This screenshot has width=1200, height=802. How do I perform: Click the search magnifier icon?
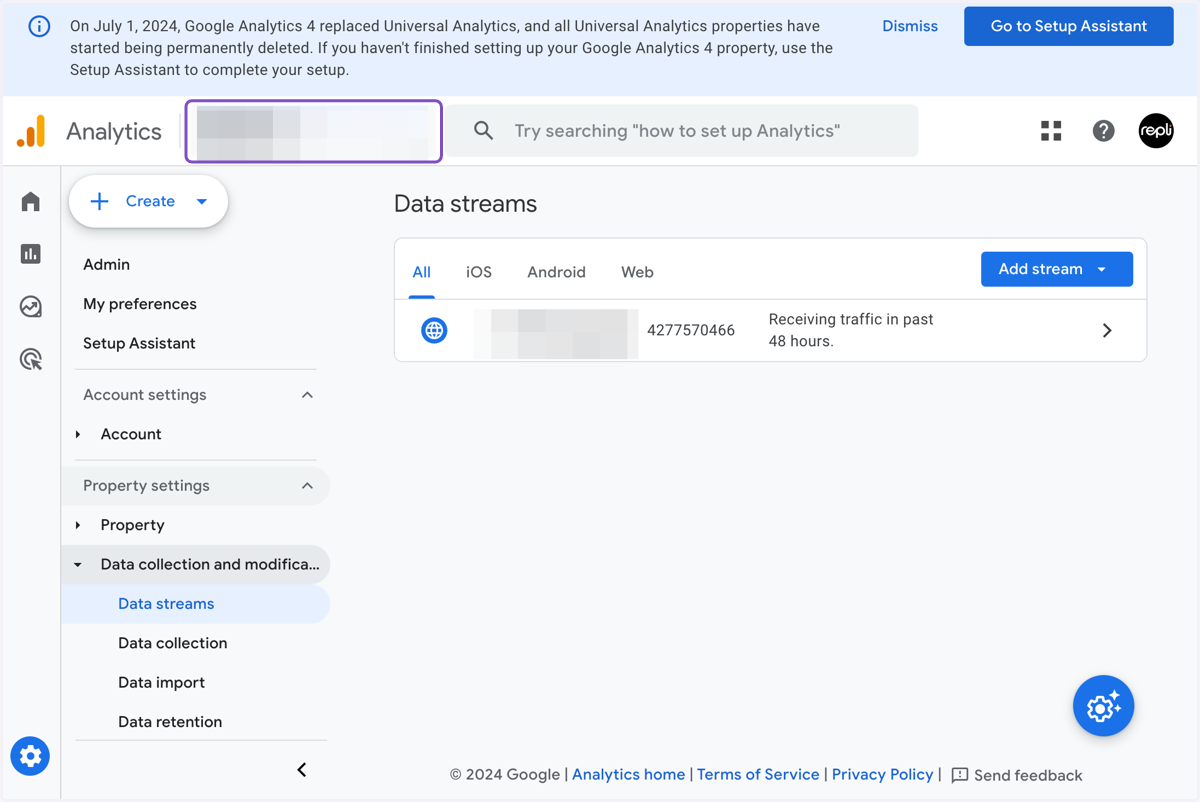[x=483, y=131]
